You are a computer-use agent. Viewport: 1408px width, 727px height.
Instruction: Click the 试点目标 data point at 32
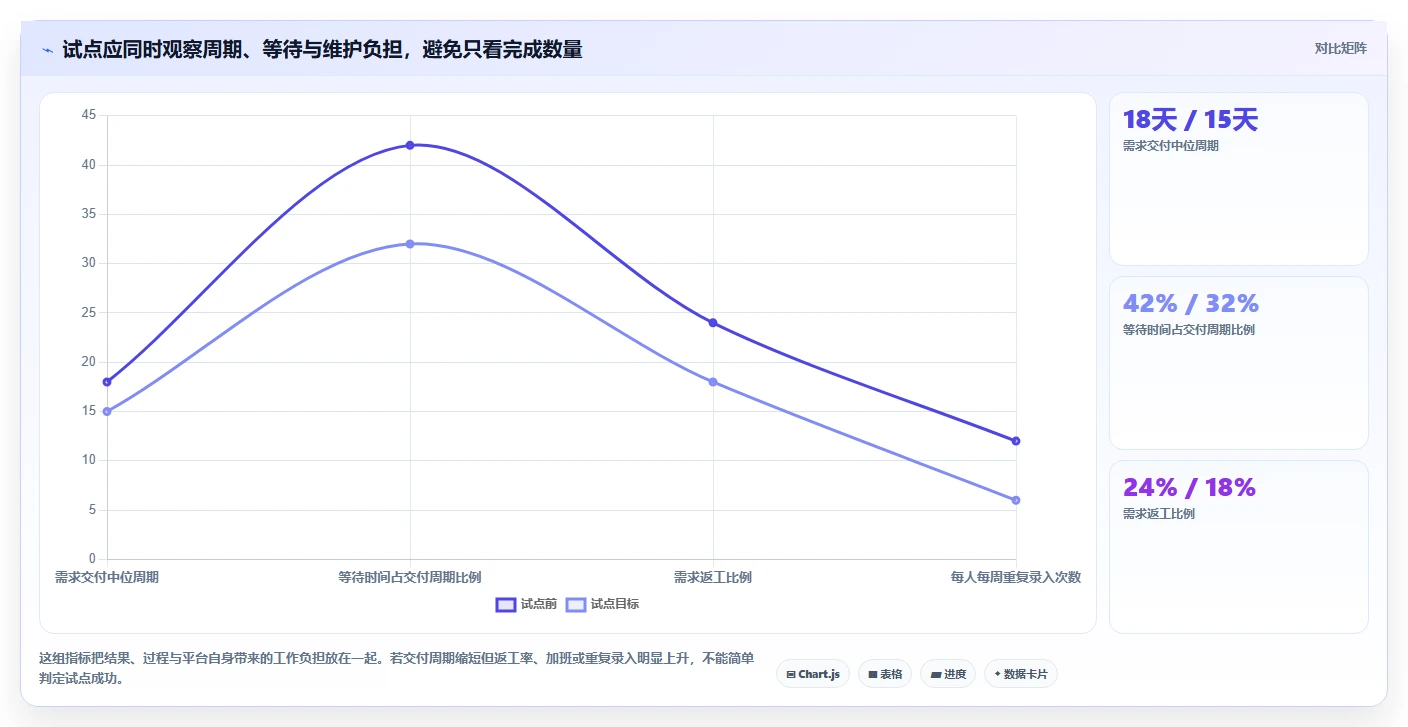pos(410,244)
